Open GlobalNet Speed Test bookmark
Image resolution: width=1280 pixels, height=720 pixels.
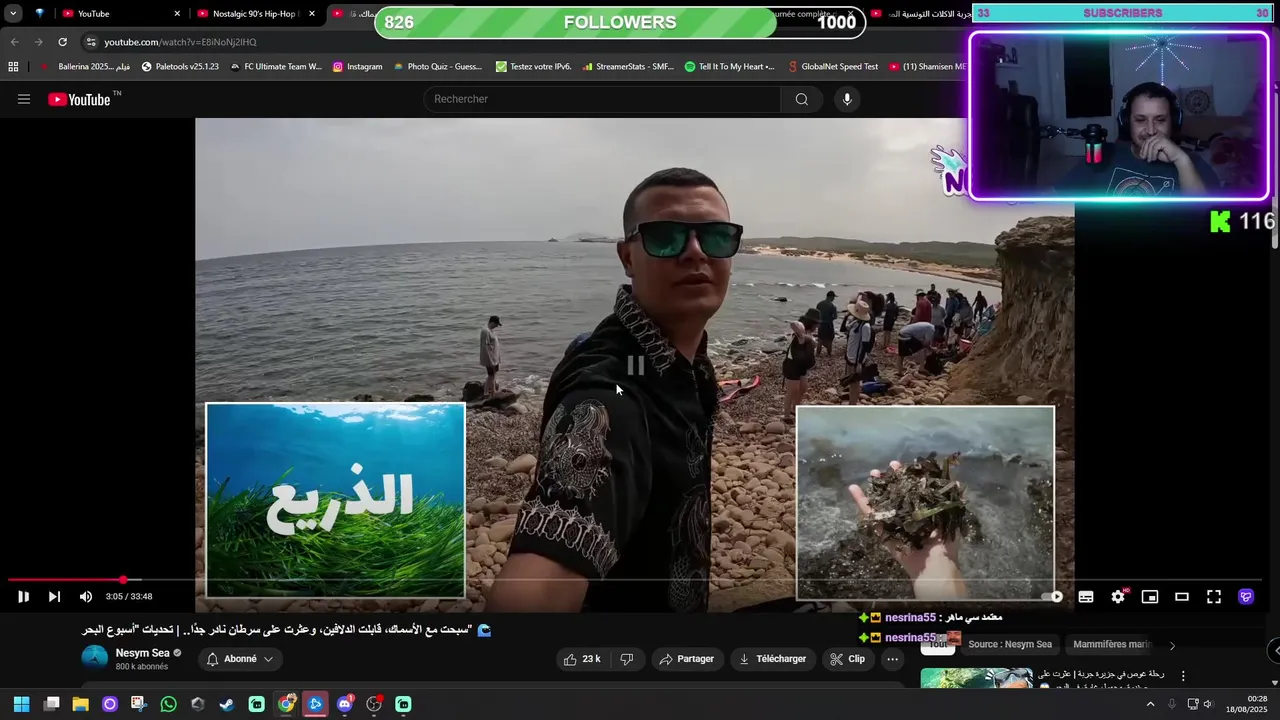coord(833,67)
